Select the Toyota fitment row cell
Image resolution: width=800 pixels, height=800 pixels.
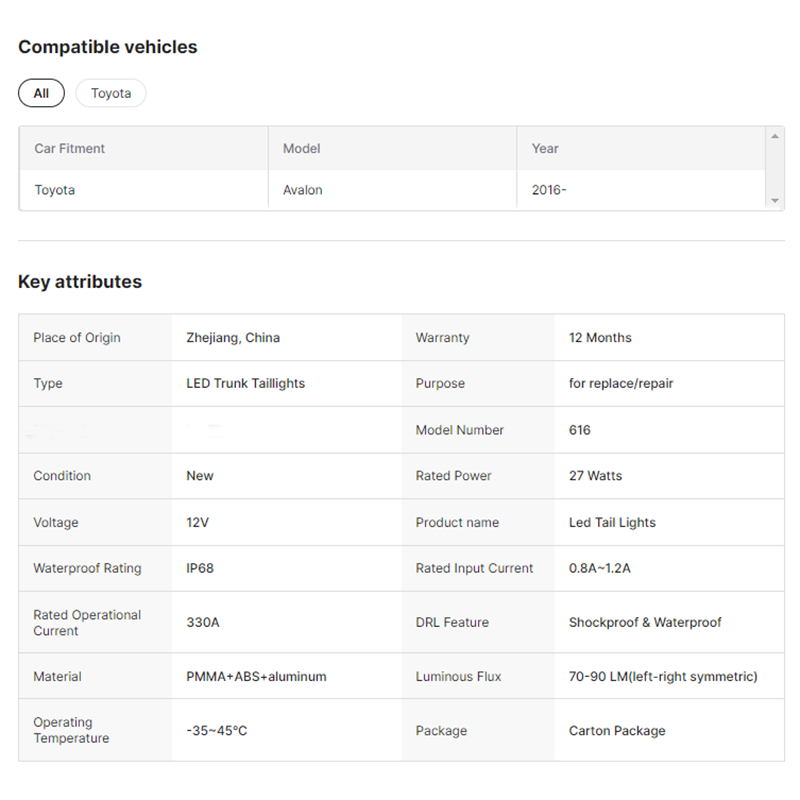pyautogui.click(x=144, y=190)
